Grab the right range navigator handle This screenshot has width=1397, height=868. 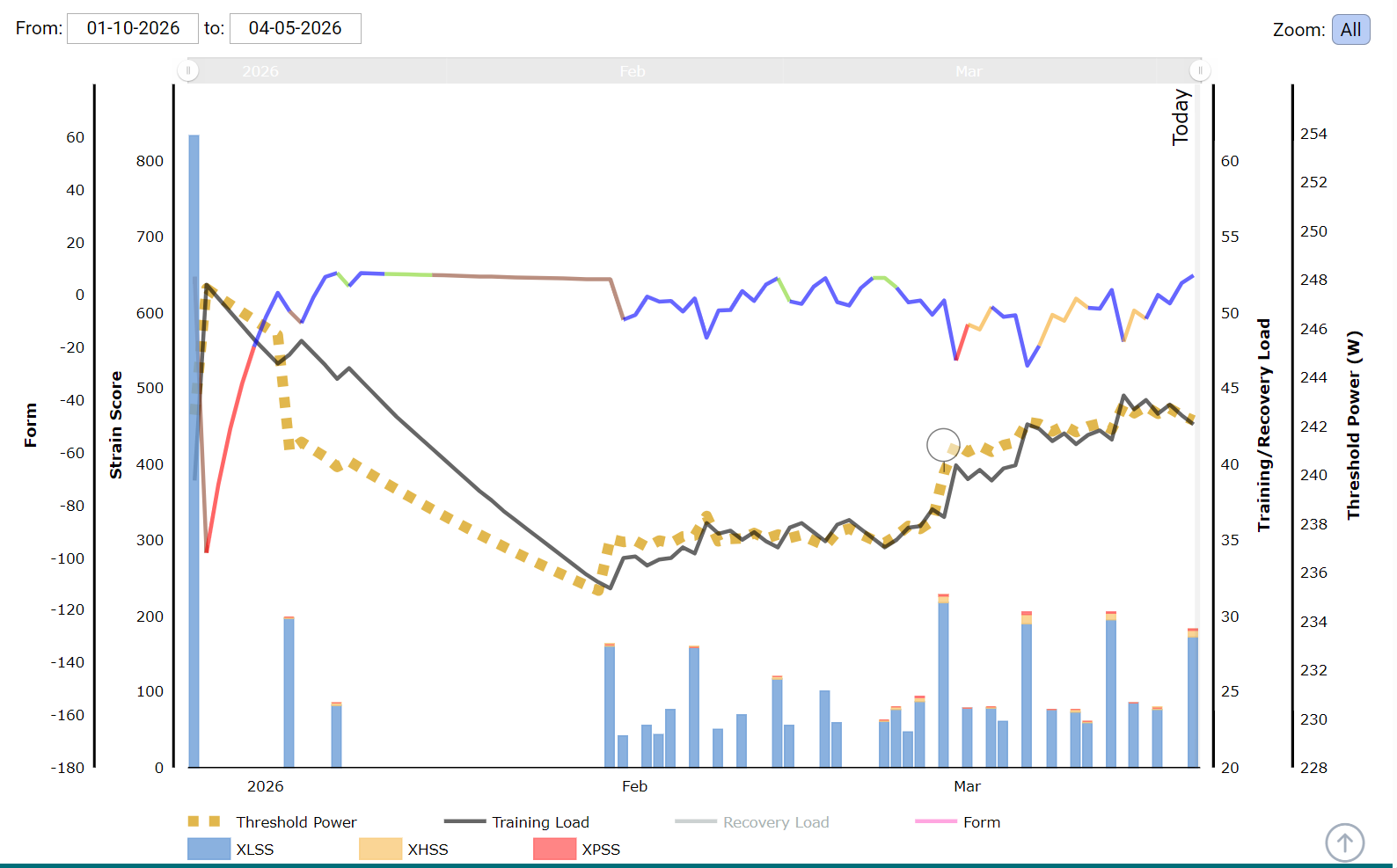(x=1200, y=70)
